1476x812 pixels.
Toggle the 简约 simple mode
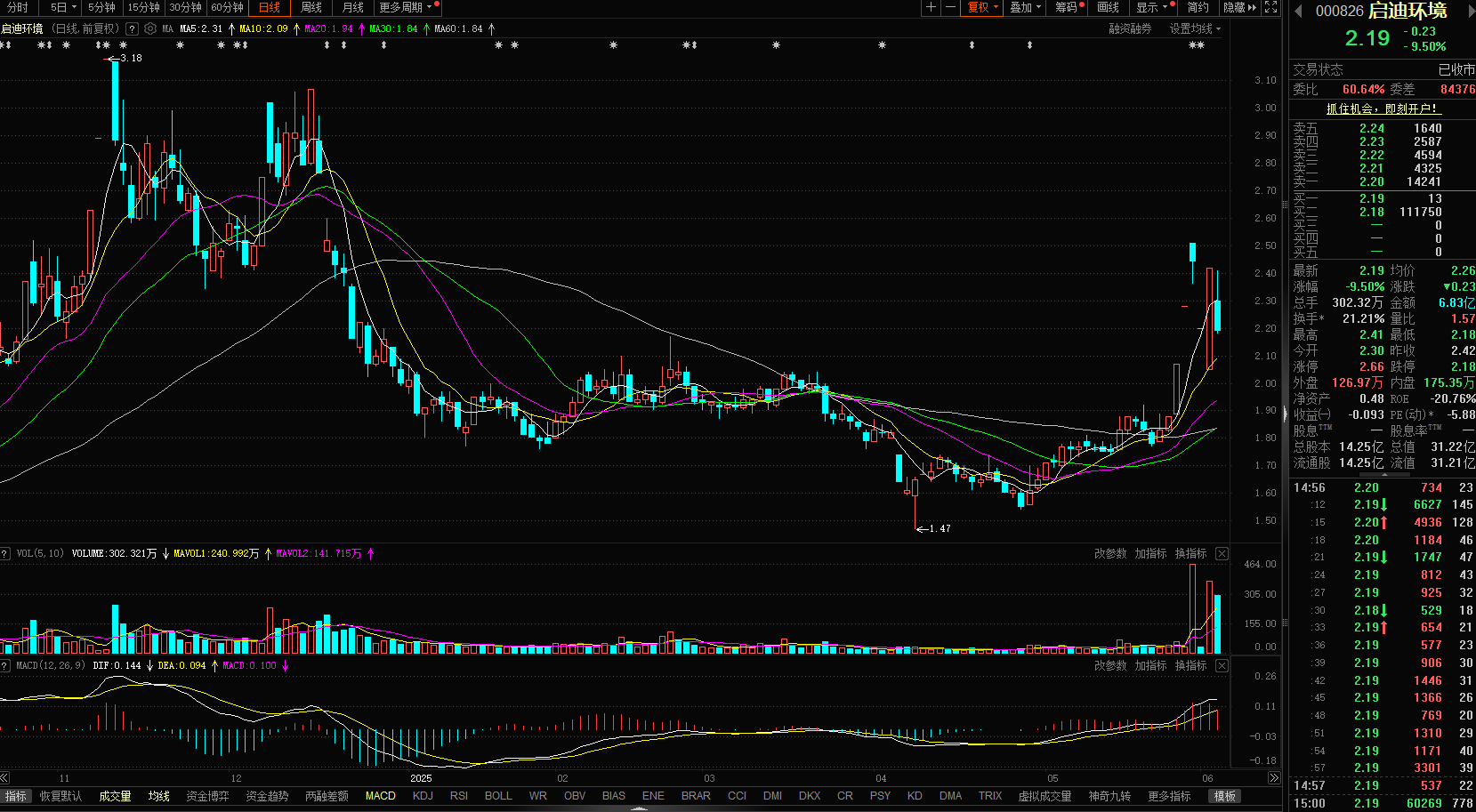(1198, 7)
